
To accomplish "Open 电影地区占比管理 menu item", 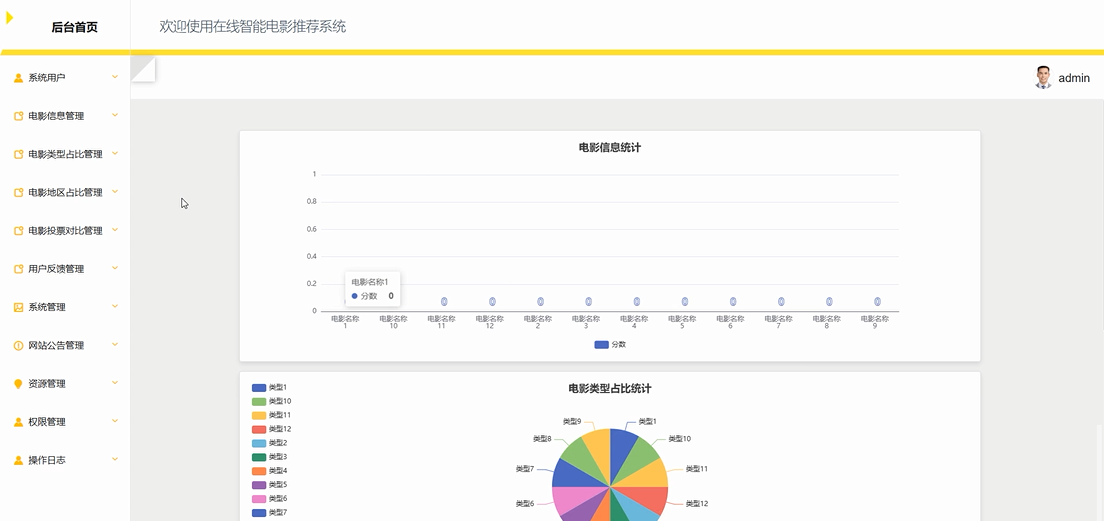I will 65,192.
